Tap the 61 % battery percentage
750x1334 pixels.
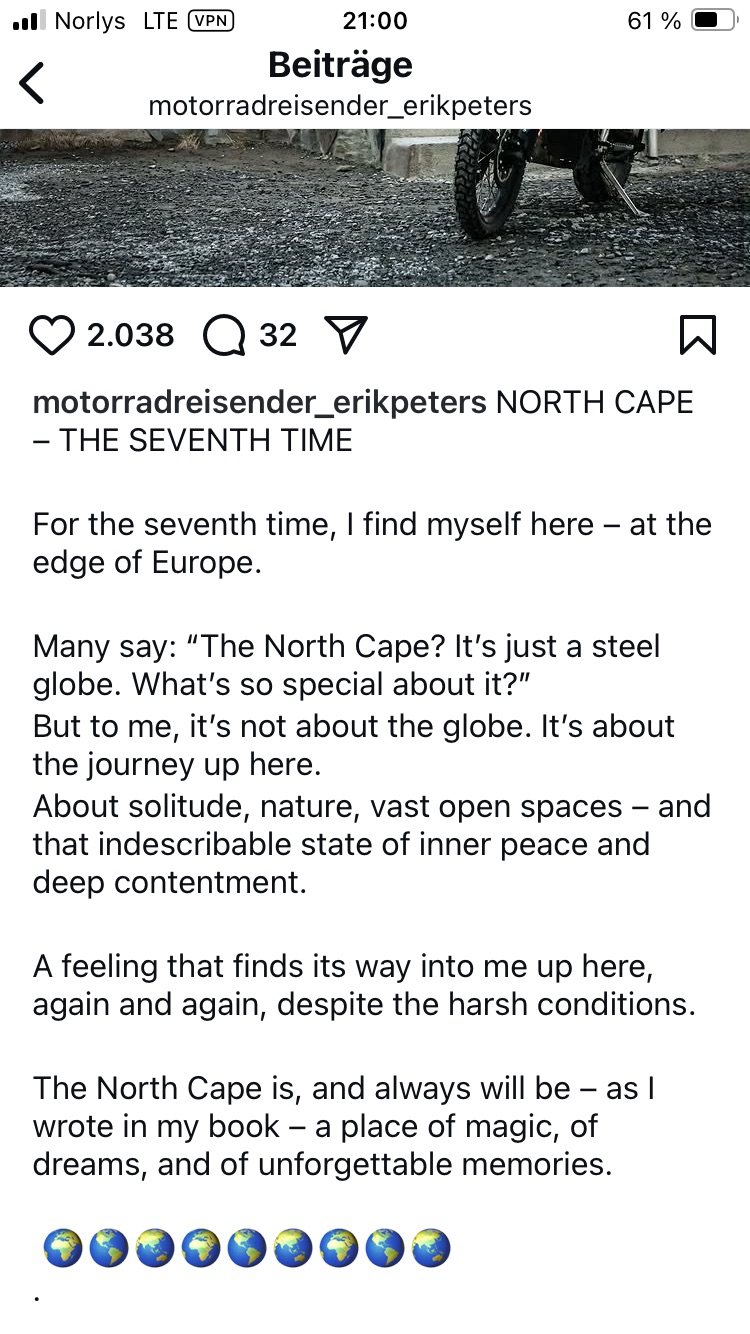point(654,20)
